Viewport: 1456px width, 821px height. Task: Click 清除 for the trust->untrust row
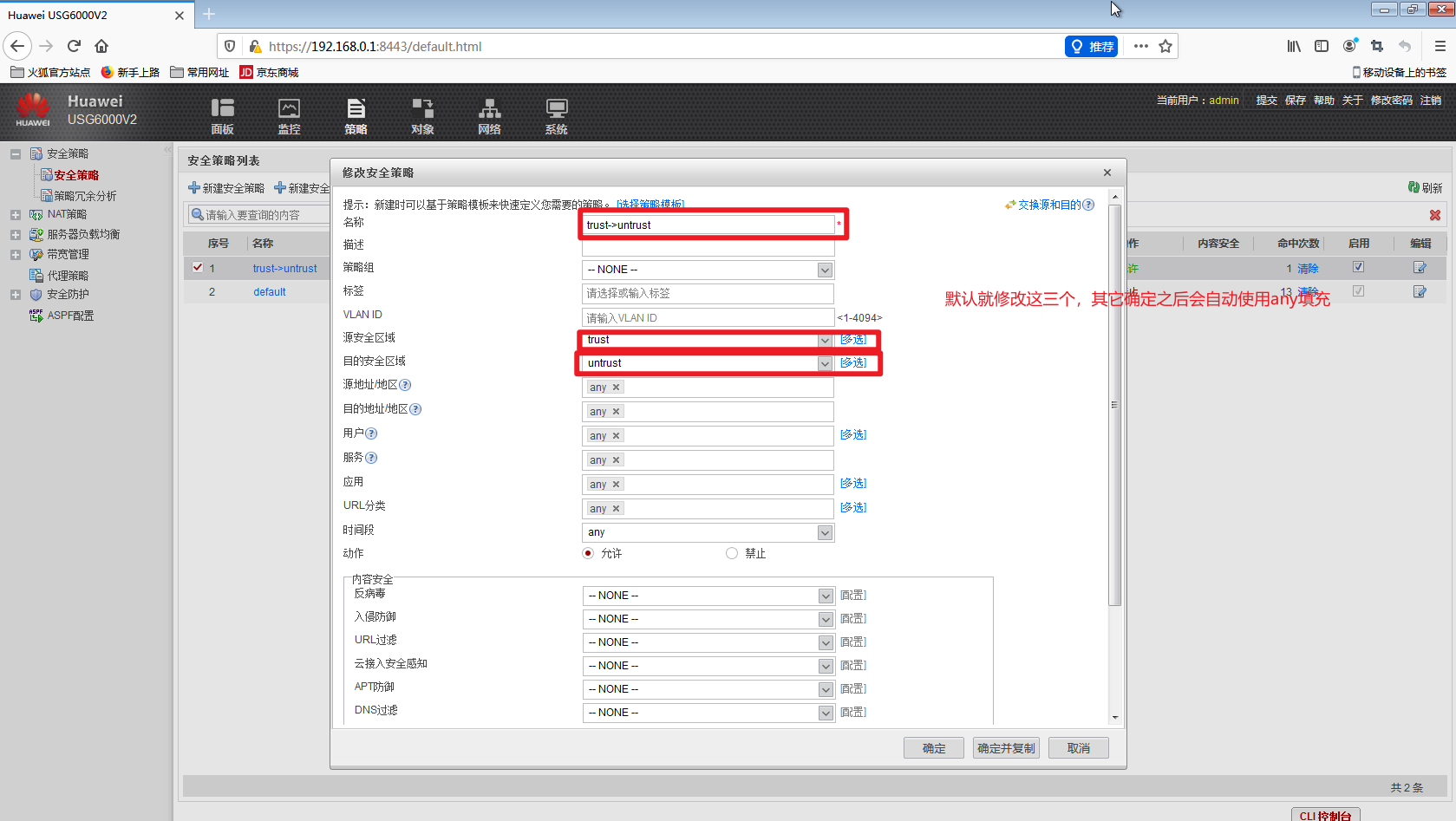point(1308,269)
